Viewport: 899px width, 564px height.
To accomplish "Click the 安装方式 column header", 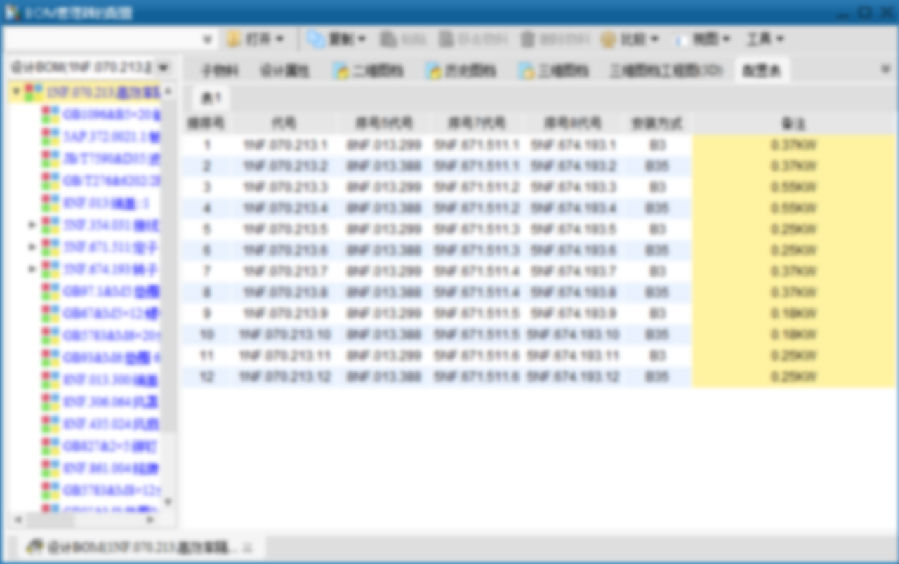I will pos(656,123).
